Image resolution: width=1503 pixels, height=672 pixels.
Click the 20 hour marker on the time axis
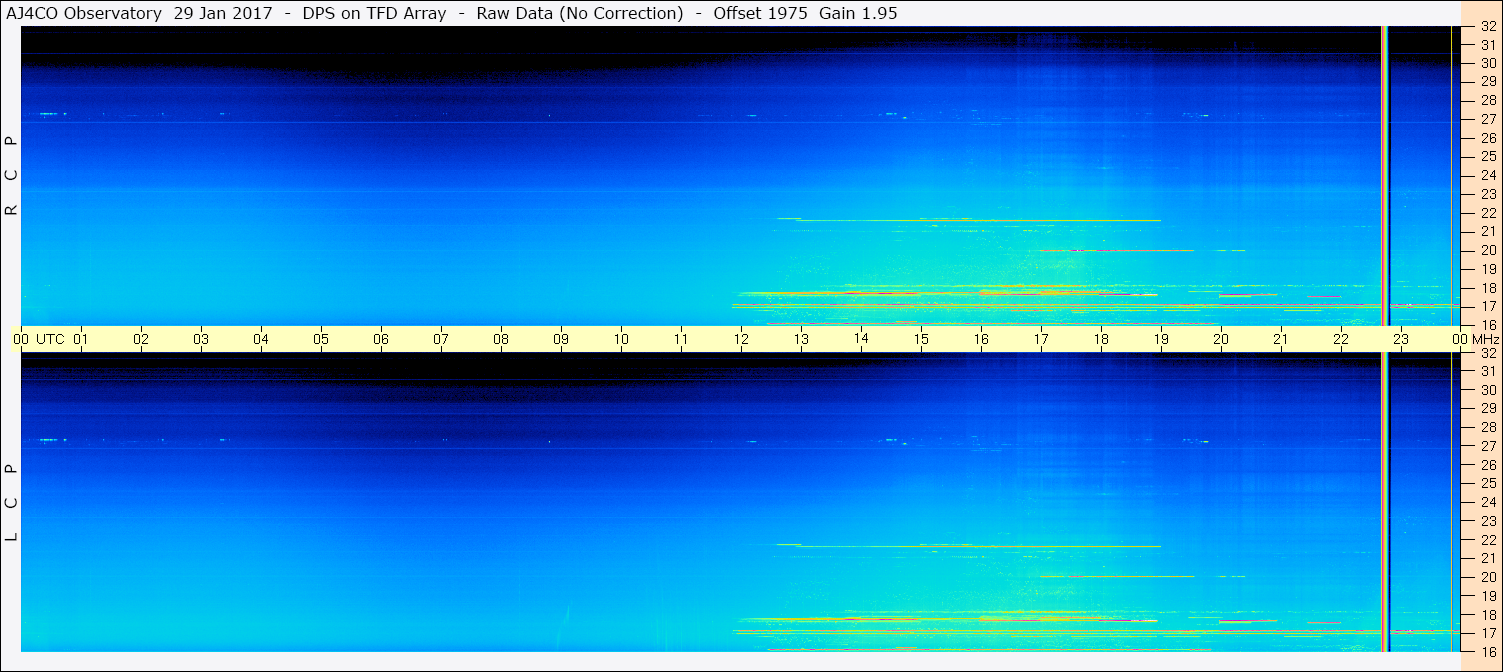[1221, 339]
